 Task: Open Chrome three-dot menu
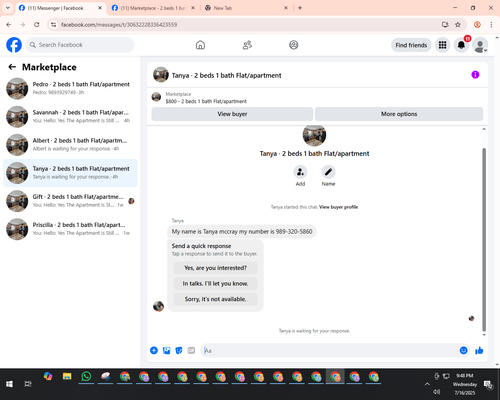click(491, 25)
